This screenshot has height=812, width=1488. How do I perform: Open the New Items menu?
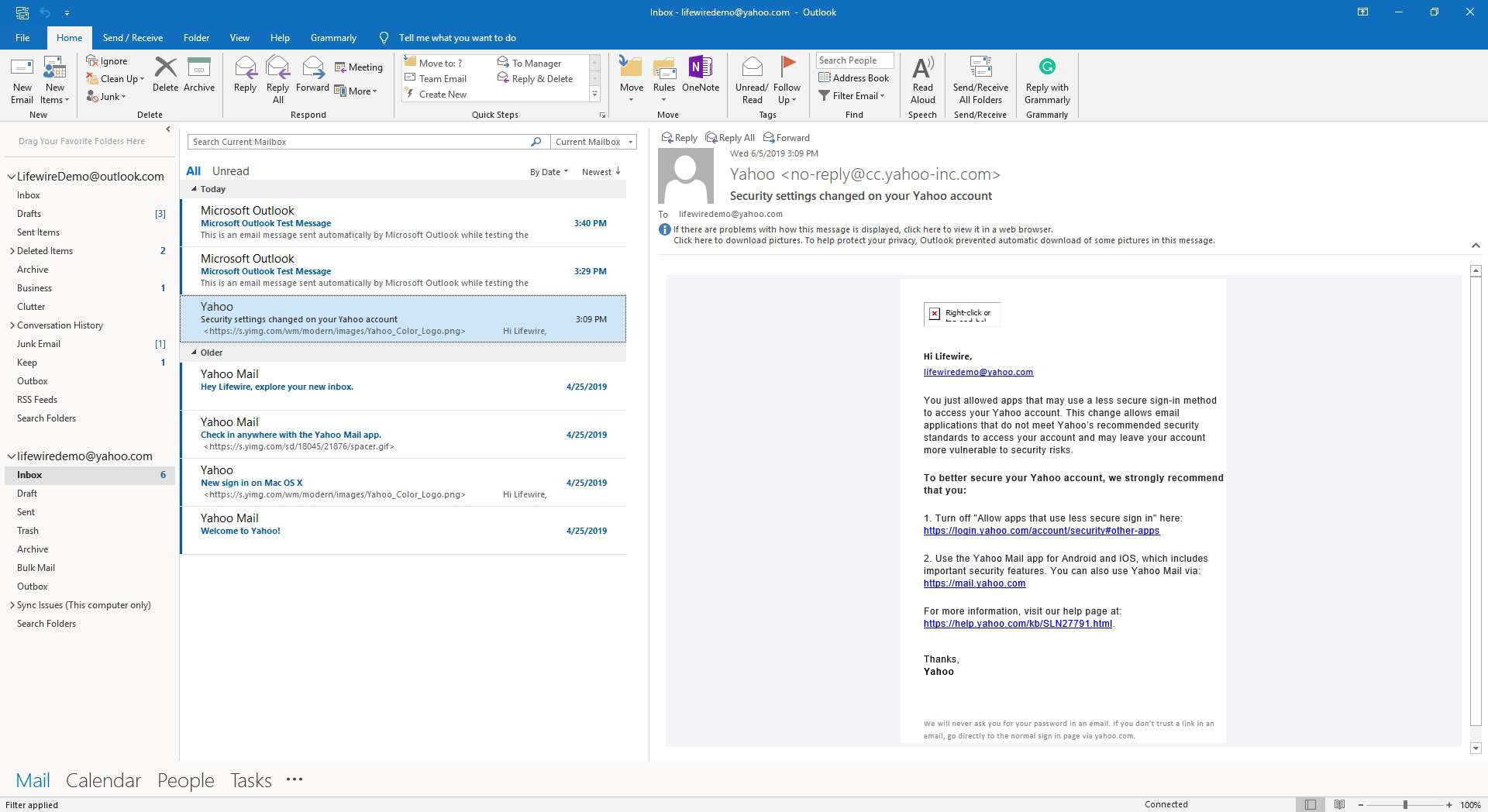[54, 80]
